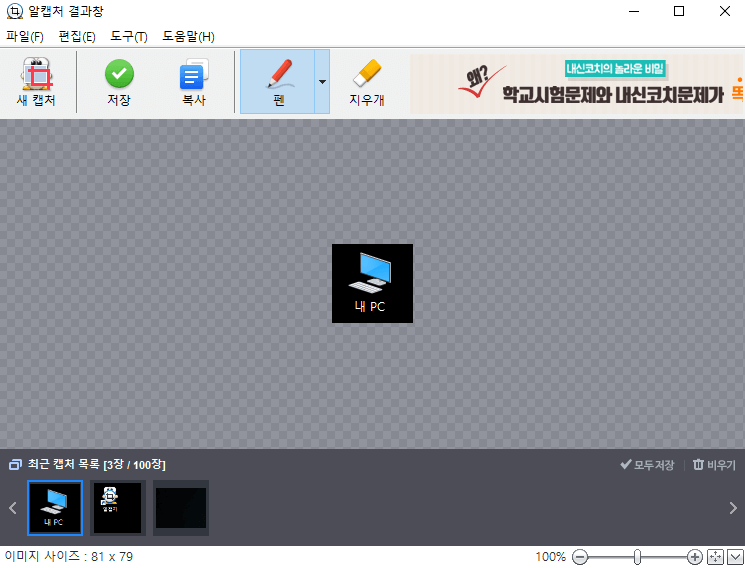Click the 내신코치 advertisement banner
Image resolution: width=745 pixels, height=568 pixels.
[576, 84]
